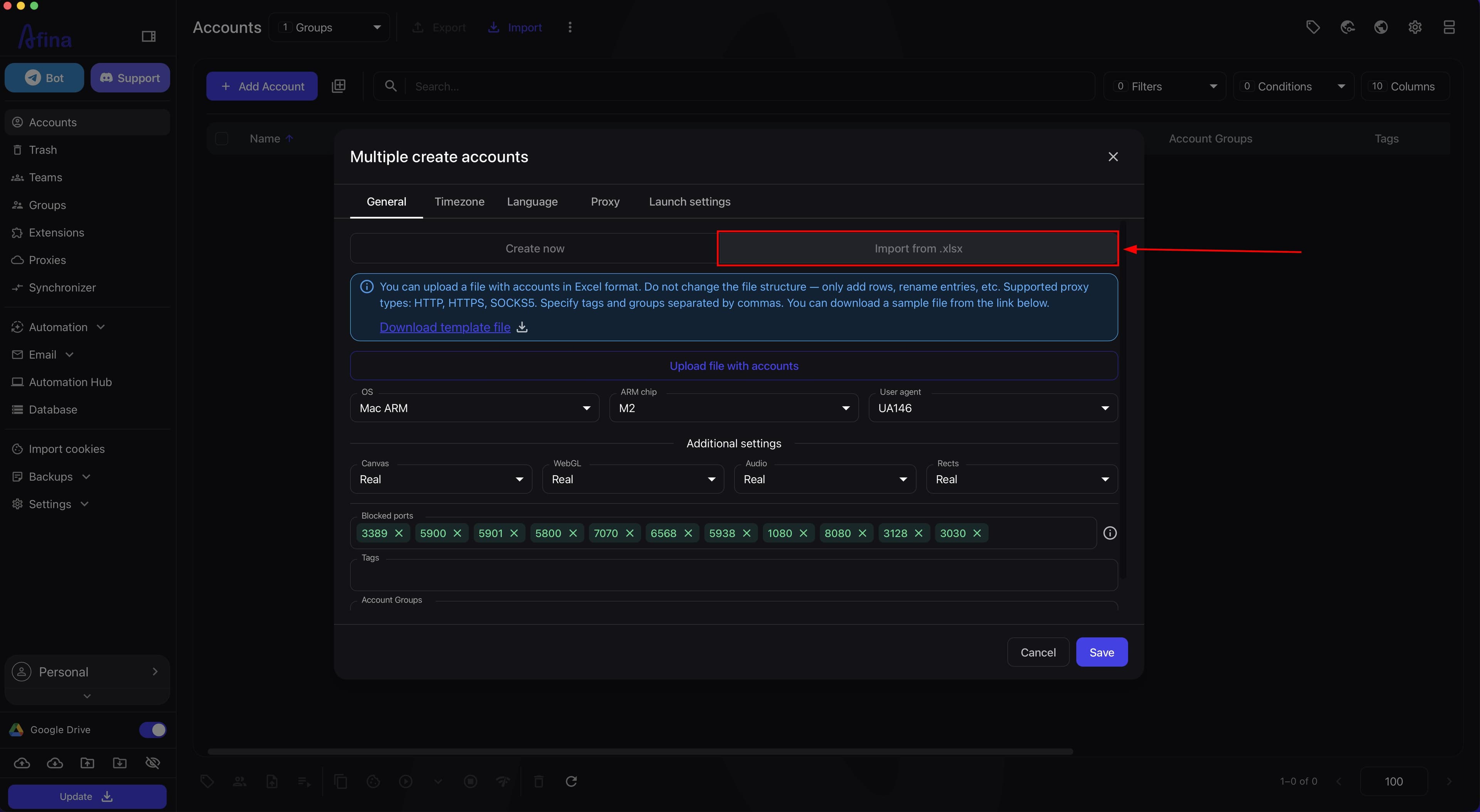This screenshot has width=1480, height=812.
Task: Open the User agent dropdown UA146
Action: (x=993, y=408)
